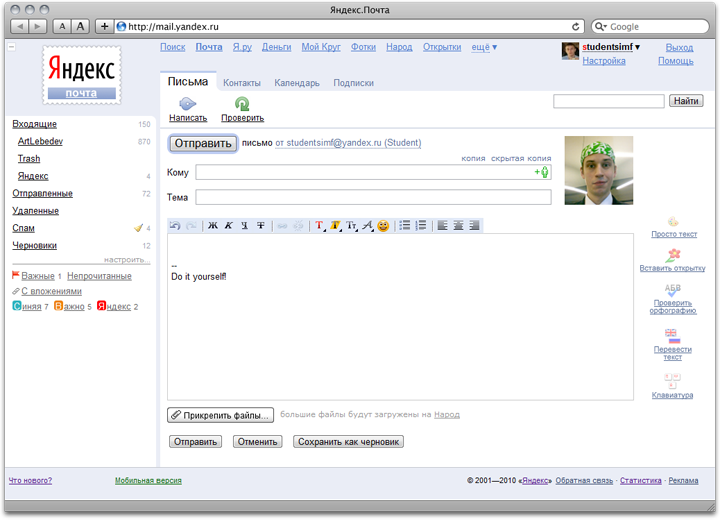Expand the 'ещё' services dropdown
720x524 pixels.
[x=484, y=47]
